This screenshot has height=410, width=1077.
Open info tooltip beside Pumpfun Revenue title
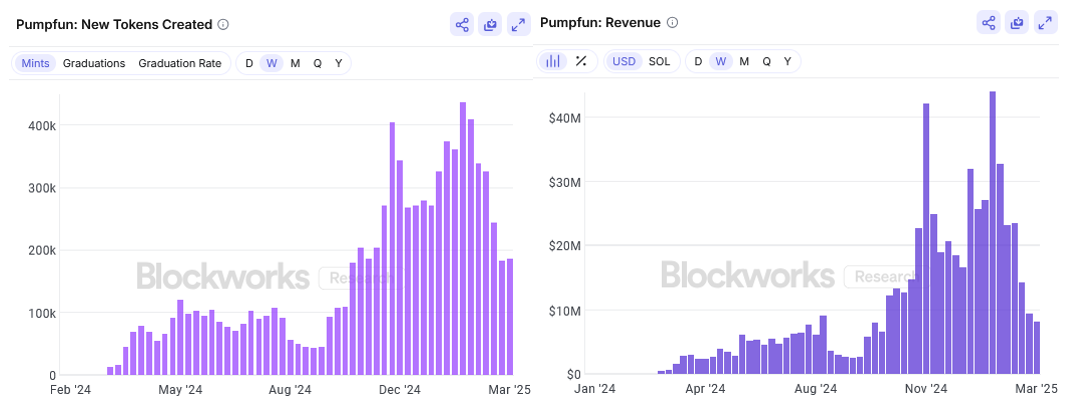coord(672,23)
